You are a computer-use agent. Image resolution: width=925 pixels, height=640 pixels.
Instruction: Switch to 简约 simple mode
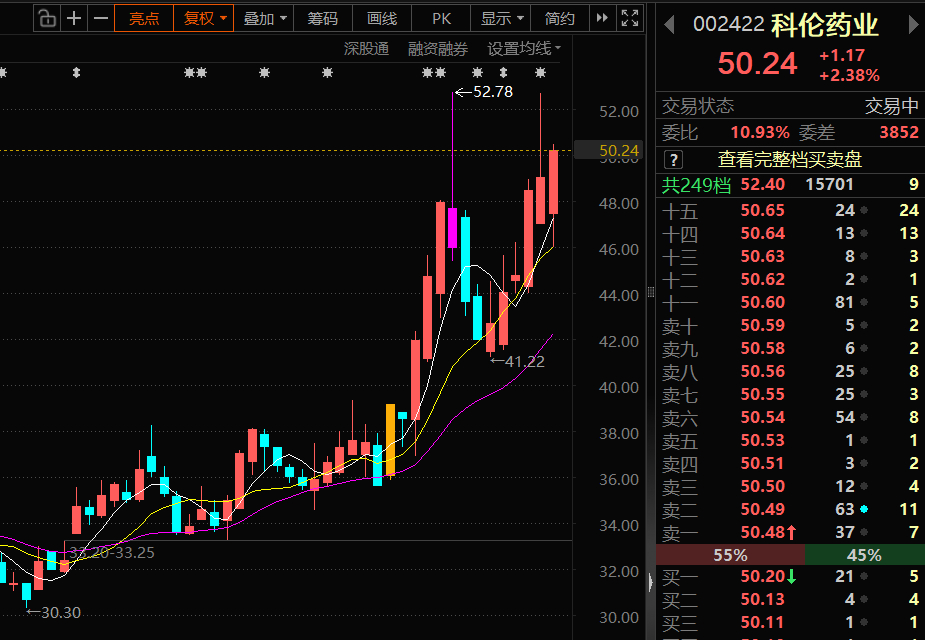[560, 18]
